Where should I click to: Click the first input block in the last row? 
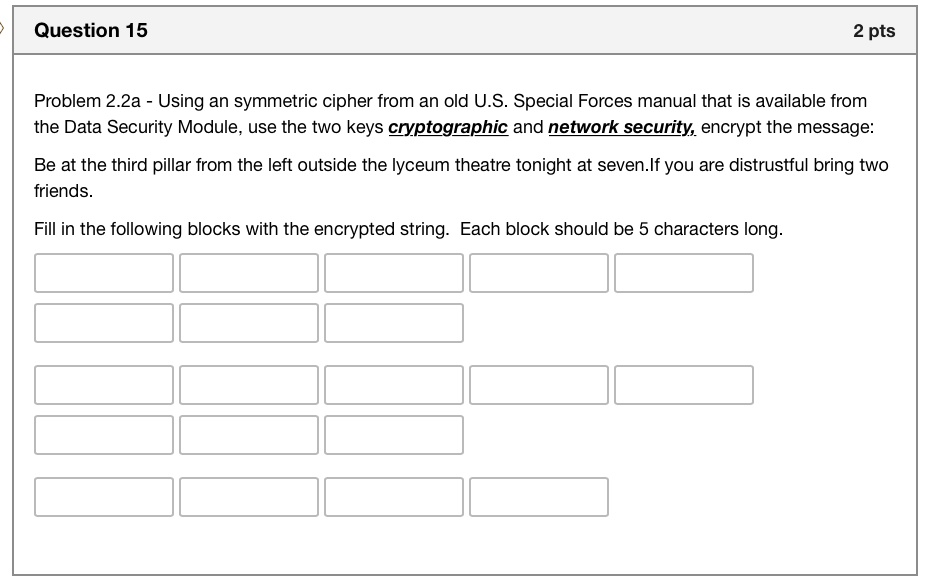pyautogui.click(x=104, y=497)
